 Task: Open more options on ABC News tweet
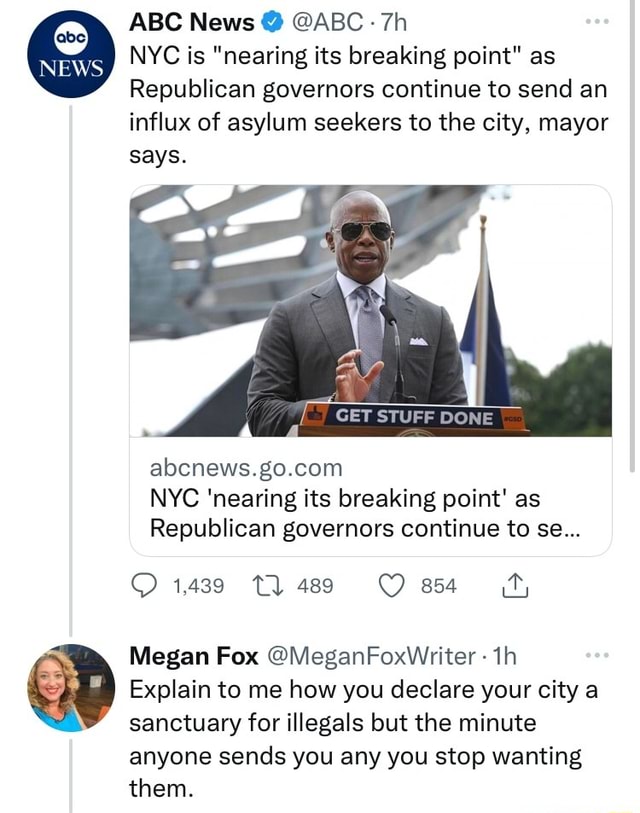(x=594, y=22)
